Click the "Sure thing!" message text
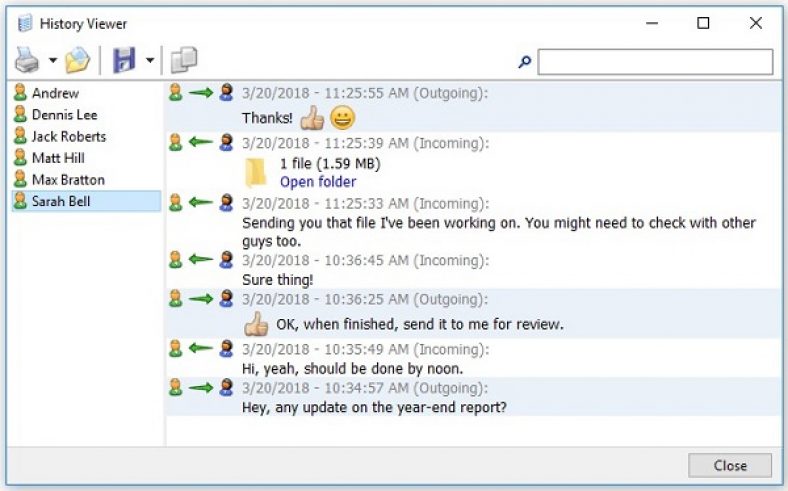This screenshot has width=788, height=491. click(x=277, y=280)
